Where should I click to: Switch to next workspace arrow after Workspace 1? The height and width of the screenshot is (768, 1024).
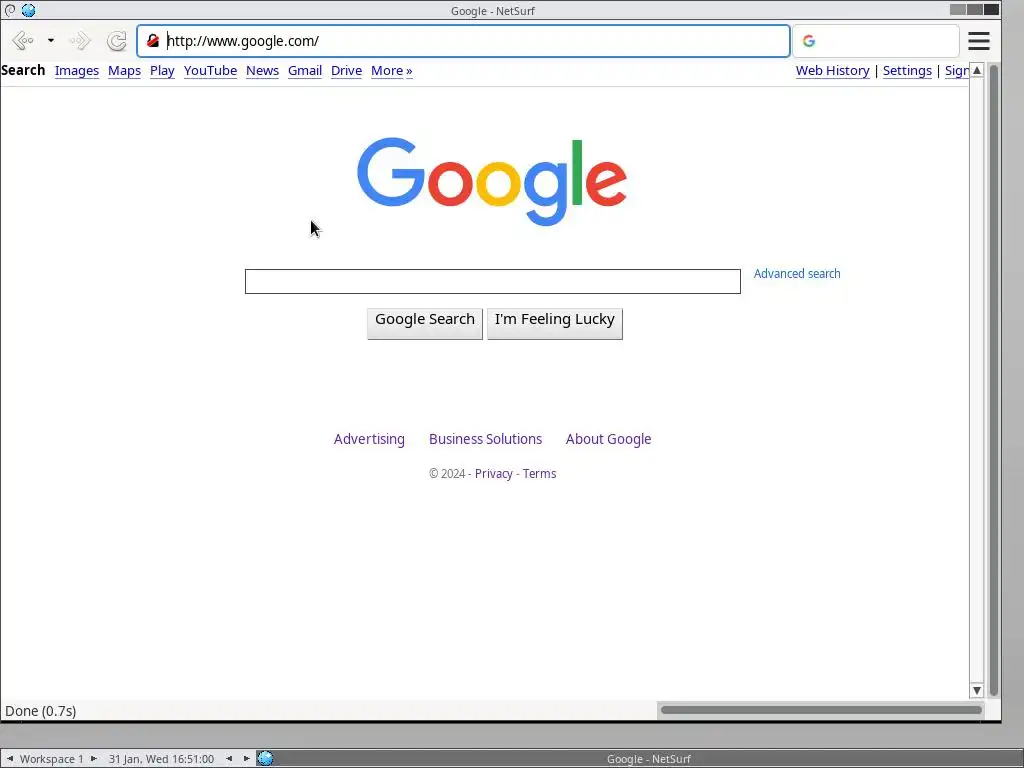click(93, 758)
